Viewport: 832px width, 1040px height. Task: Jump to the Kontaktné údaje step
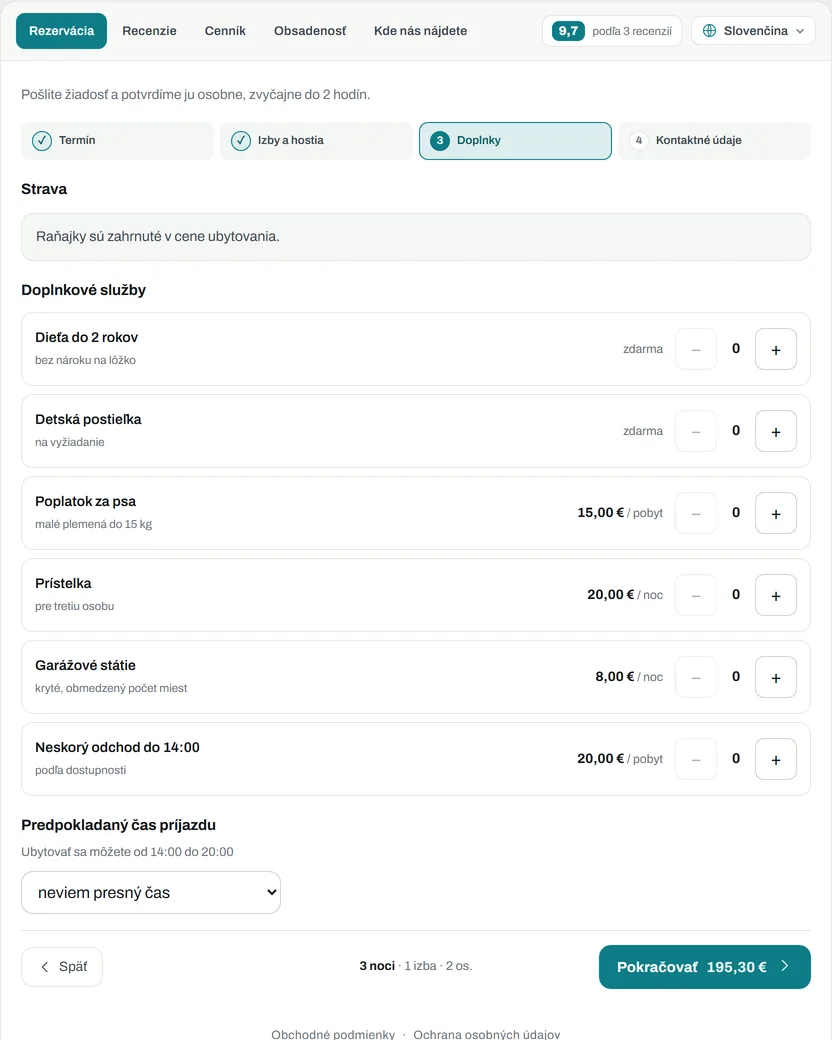pos(715,141)
